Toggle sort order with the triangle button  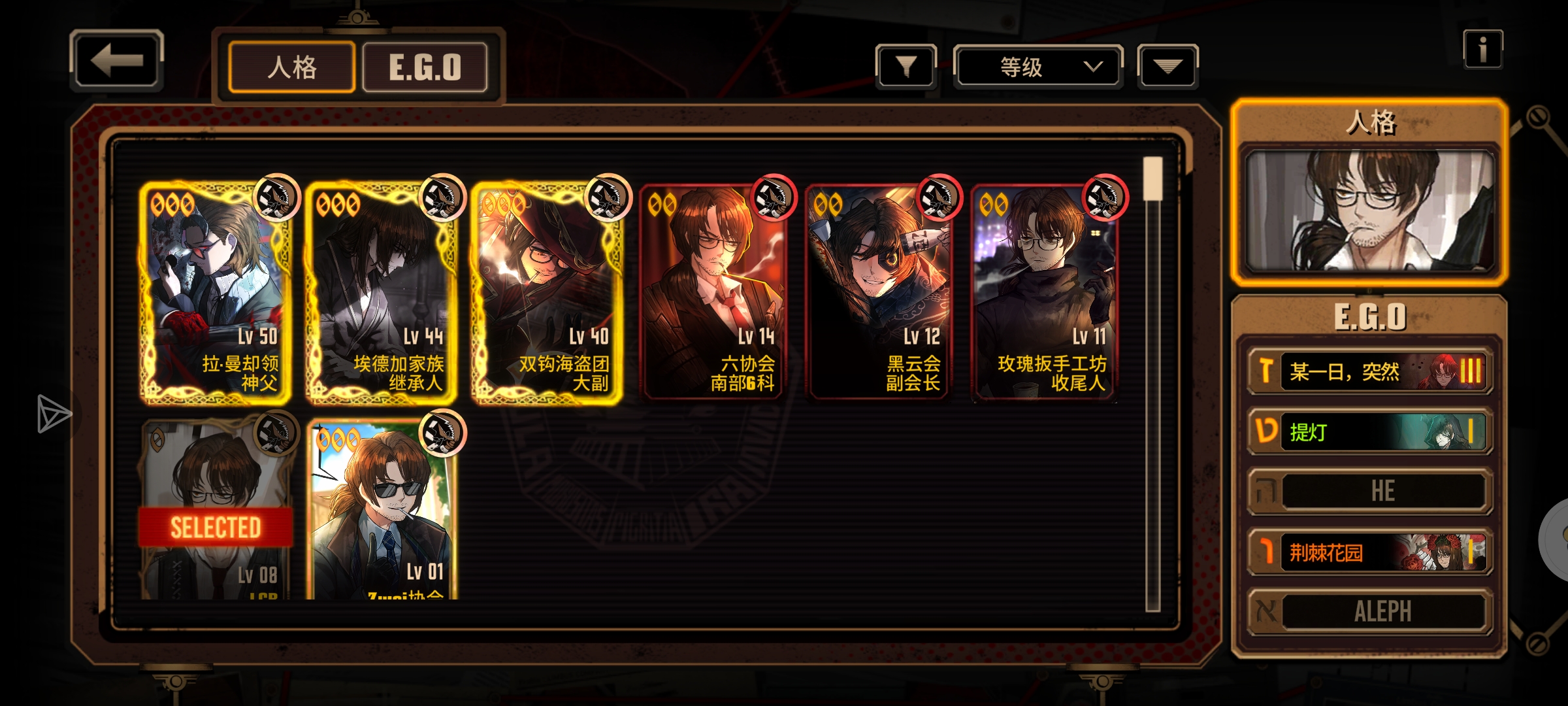[x=1168, y=66]
